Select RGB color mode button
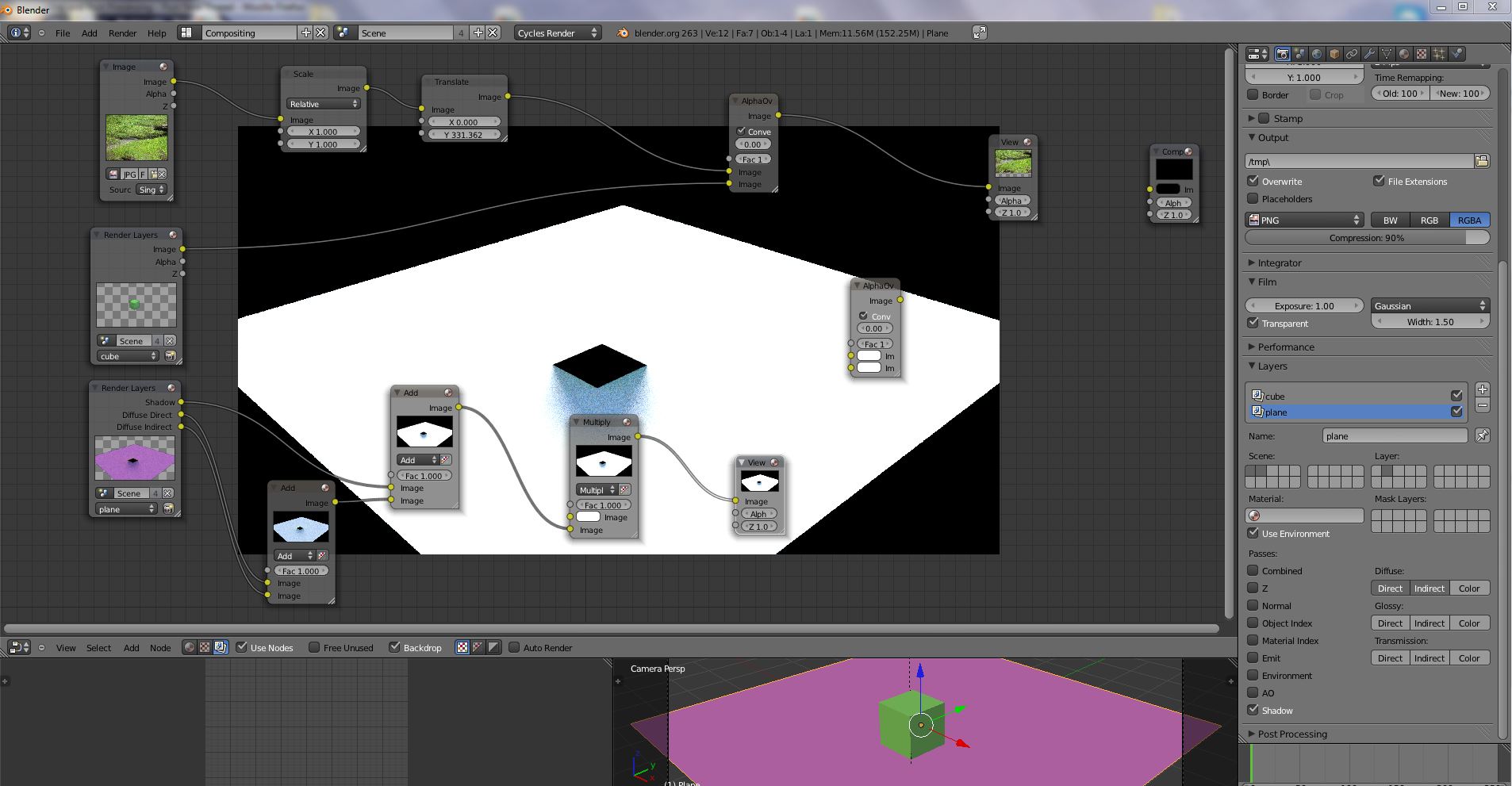 1429,220
